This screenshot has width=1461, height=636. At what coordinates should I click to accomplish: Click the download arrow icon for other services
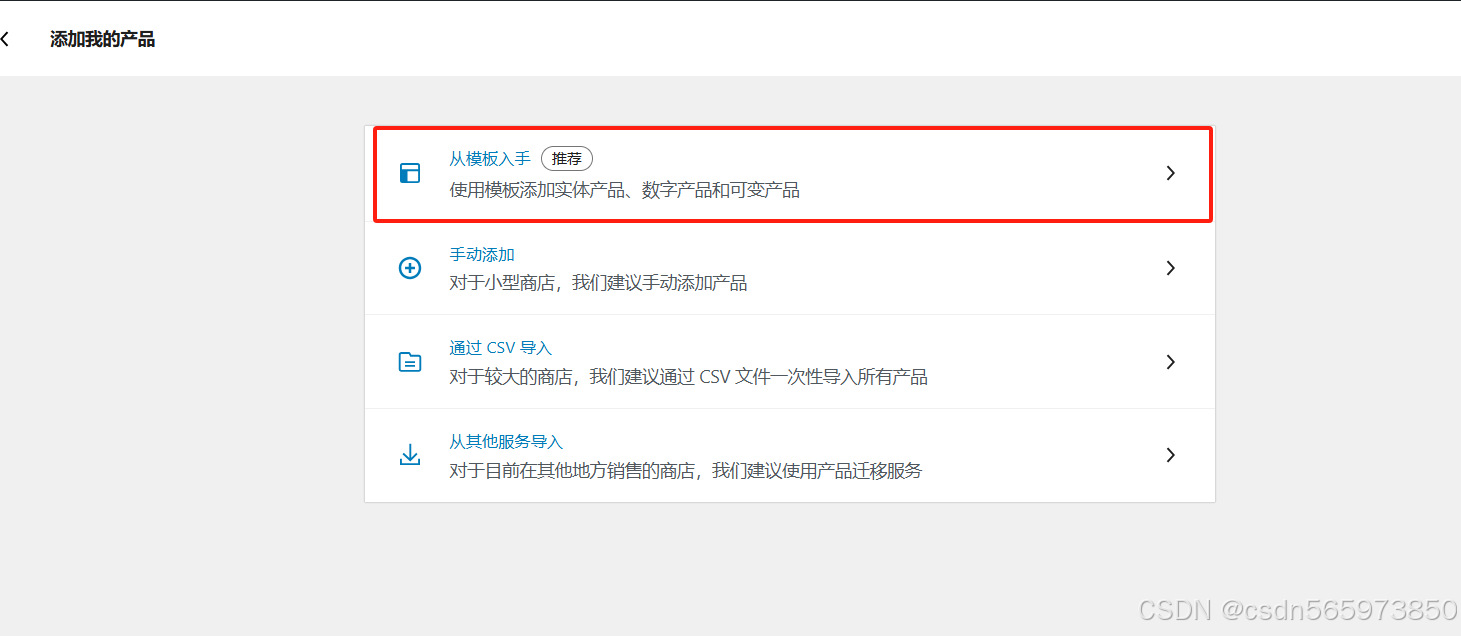point(410,455)
